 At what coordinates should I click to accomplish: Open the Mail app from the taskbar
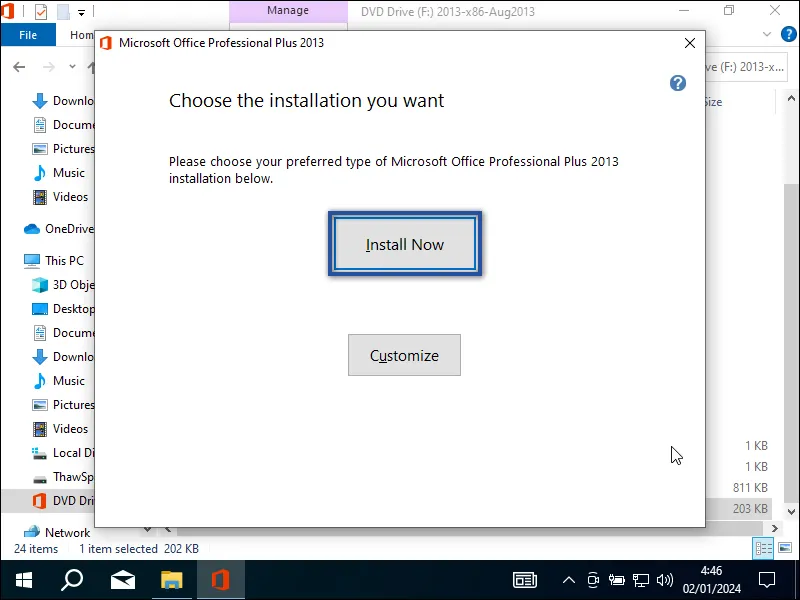click(122, 579)
